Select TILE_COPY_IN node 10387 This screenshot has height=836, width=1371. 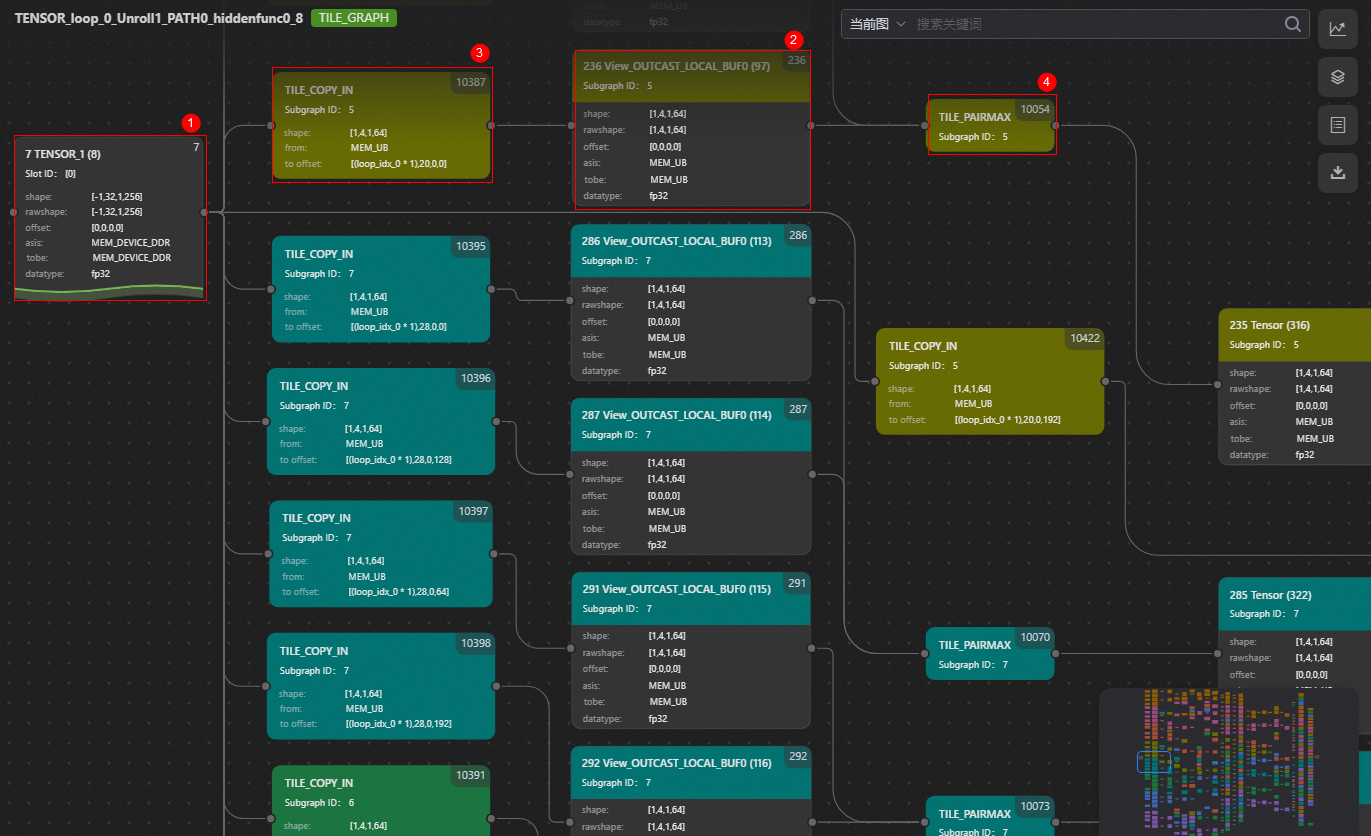pyautogui.click(x=381, y=125)
